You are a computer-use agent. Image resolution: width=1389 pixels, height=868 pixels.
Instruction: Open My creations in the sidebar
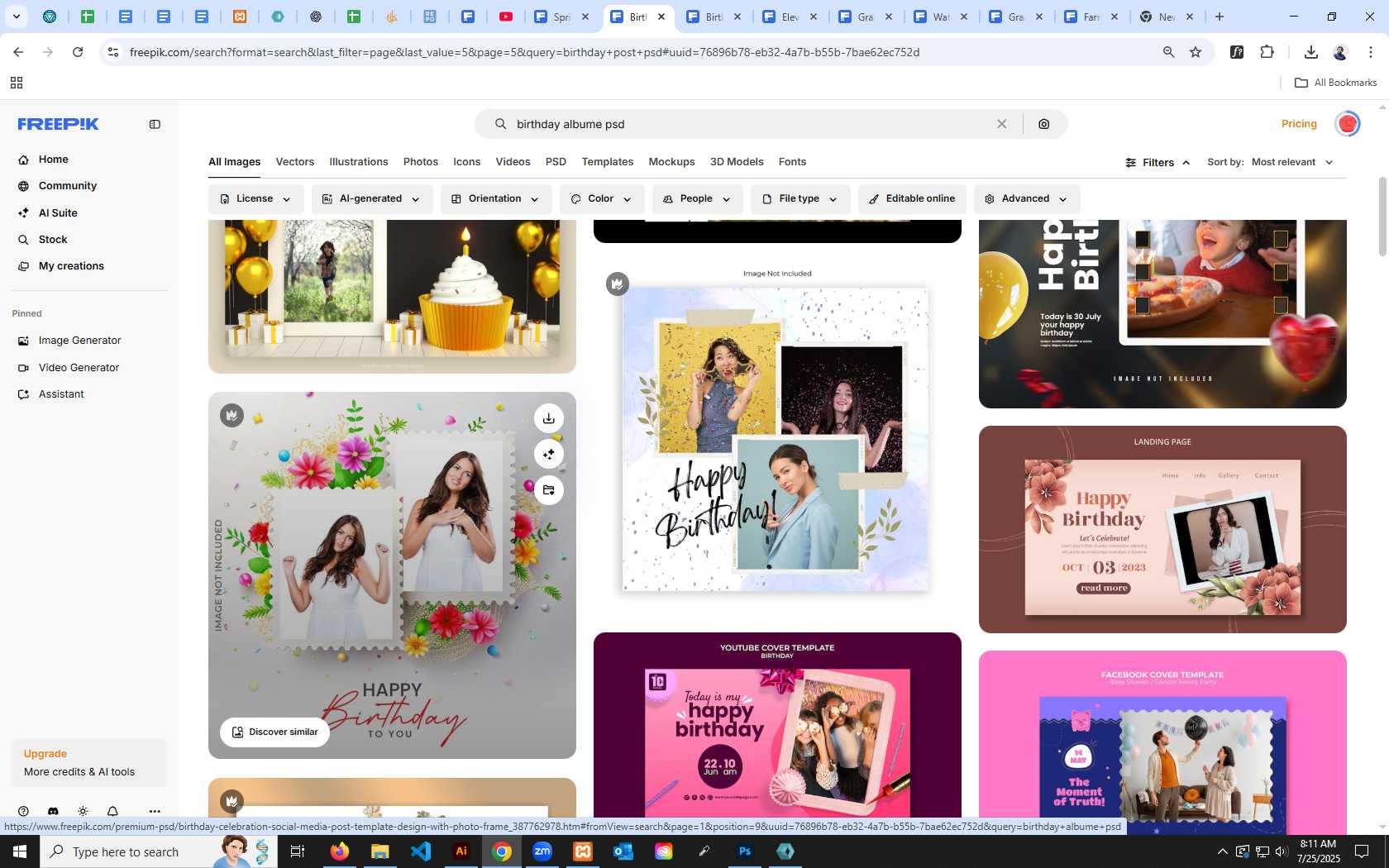pyautogui.click(x=71, y=266)
